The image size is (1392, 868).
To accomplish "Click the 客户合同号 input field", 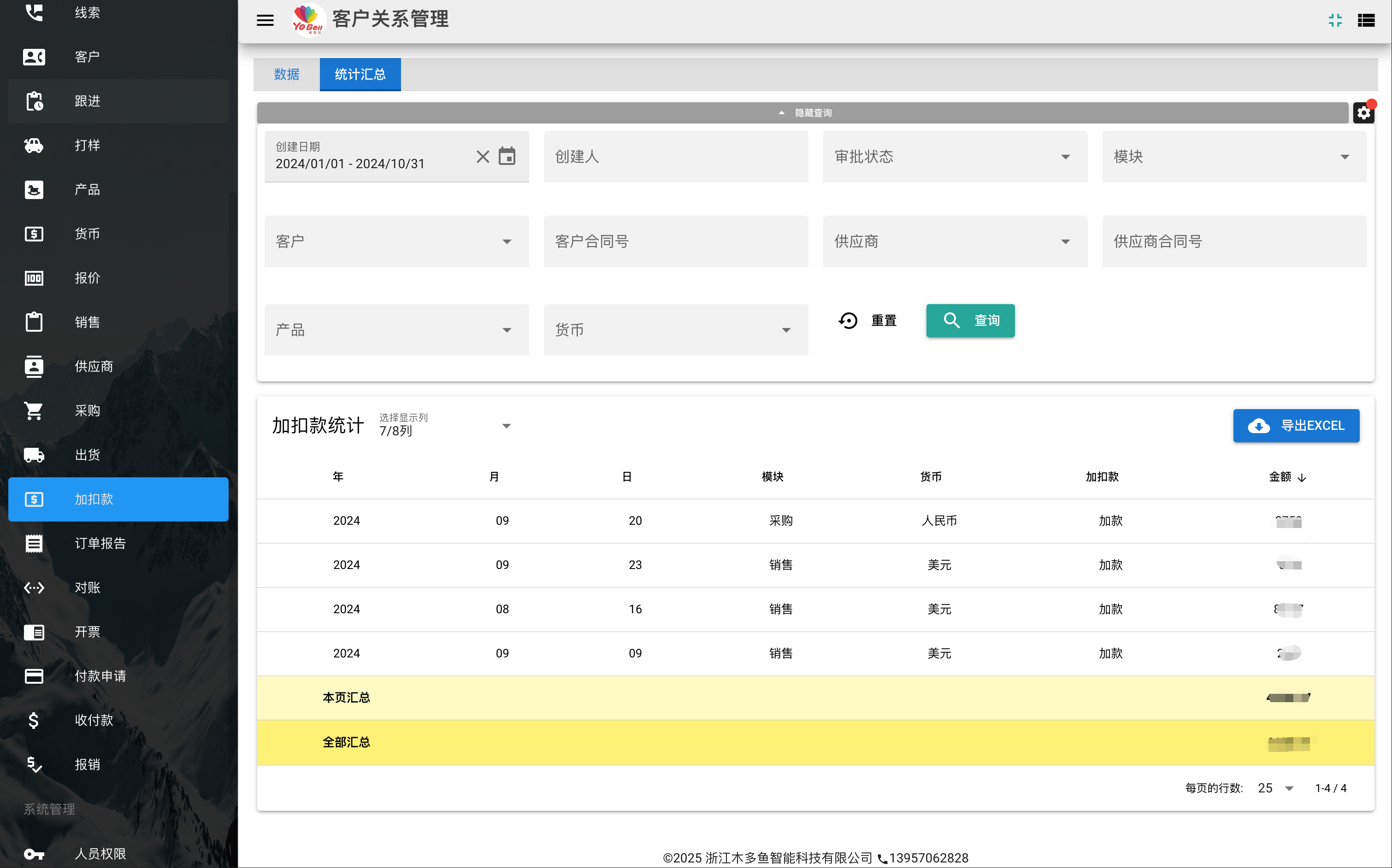I will point(675,241).
